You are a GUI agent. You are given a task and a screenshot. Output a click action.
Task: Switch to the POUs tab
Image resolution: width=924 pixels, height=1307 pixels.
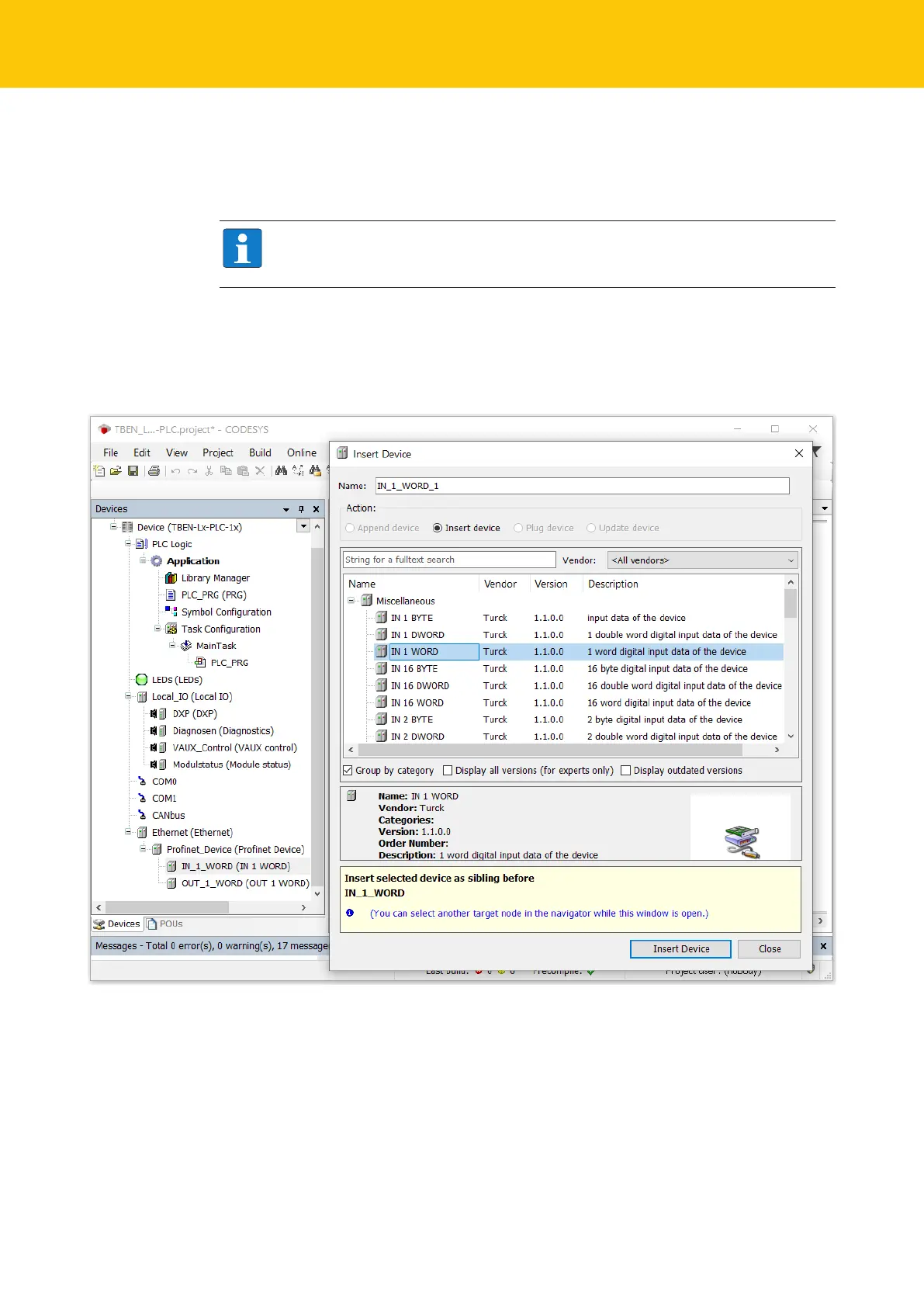165,924
